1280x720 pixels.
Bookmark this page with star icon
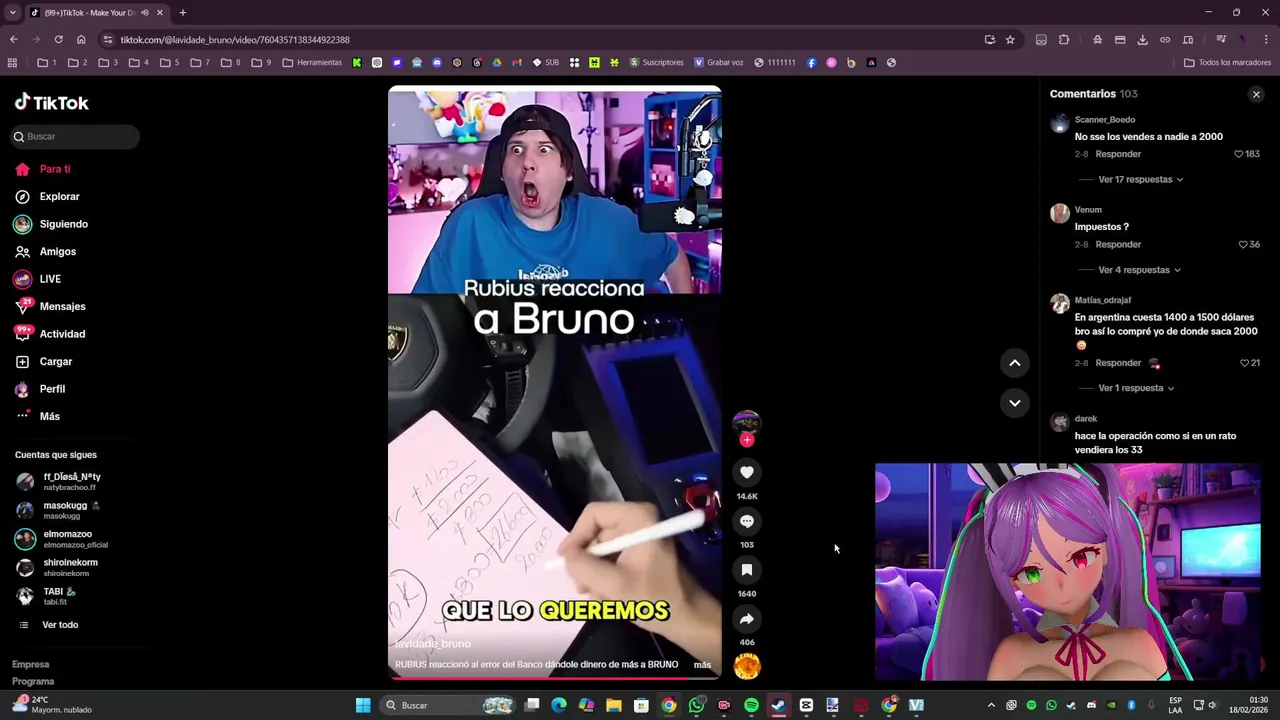click(1010, 39)
